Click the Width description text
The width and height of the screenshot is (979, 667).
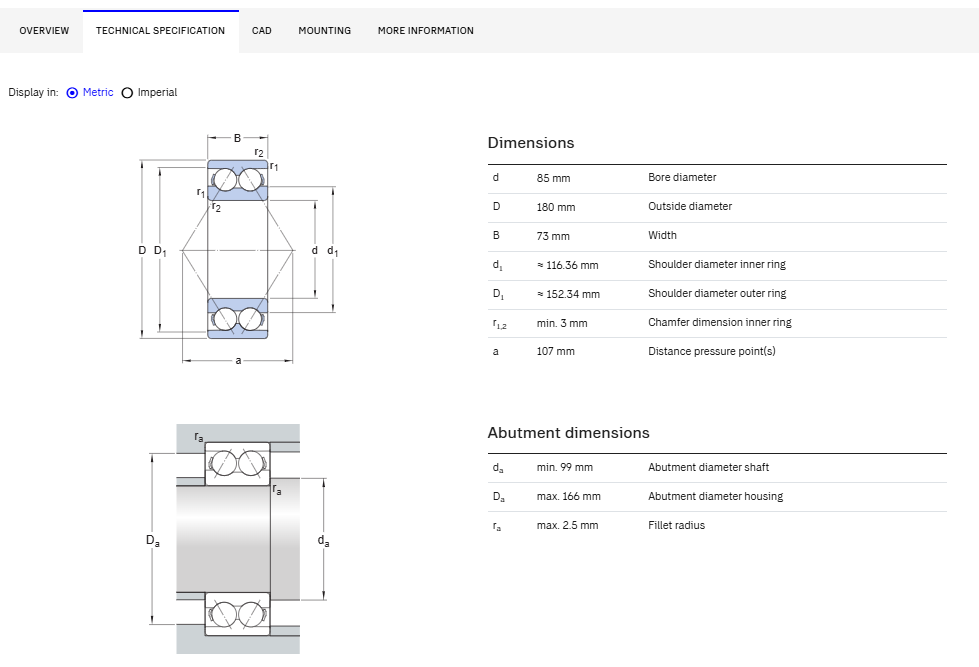tap(662, 235)
